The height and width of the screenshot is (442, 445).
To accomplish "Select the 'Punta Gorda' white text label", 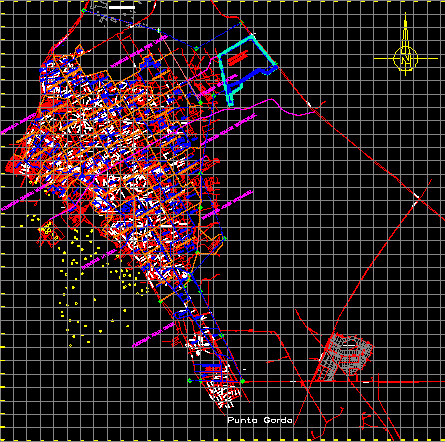I will pyautogui.click(x=260, y=420).
